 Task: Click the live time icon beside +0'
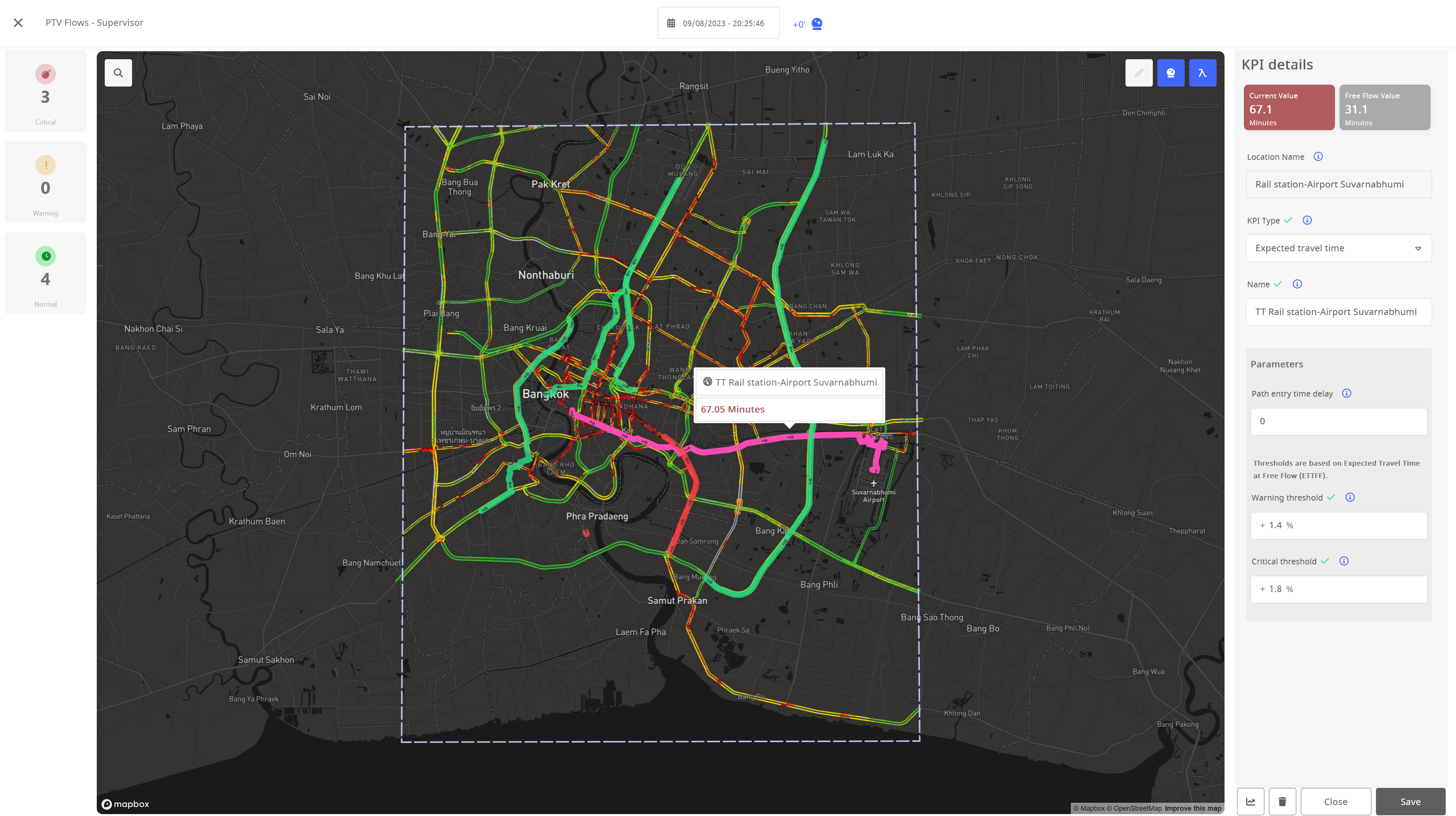(x=817, y=24)
